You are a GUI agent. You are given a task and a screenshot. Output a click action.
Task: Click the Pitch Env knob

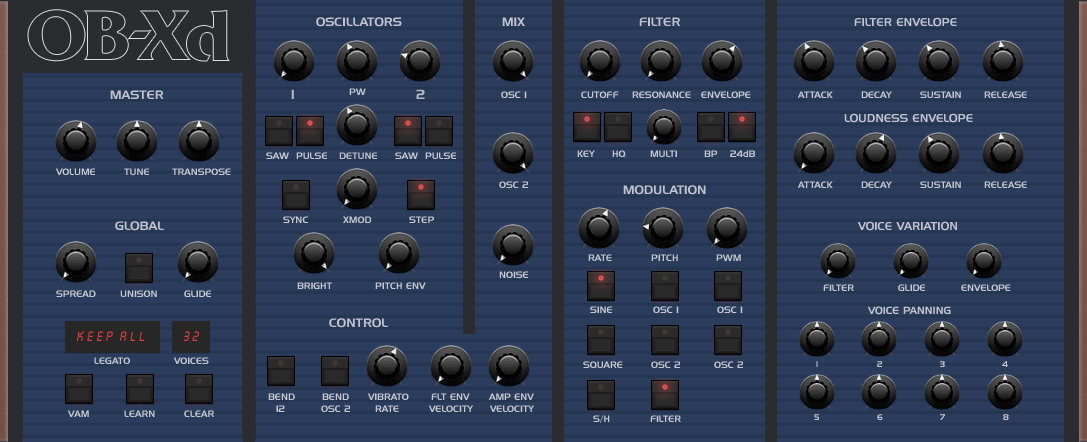(x=399, y=253)
